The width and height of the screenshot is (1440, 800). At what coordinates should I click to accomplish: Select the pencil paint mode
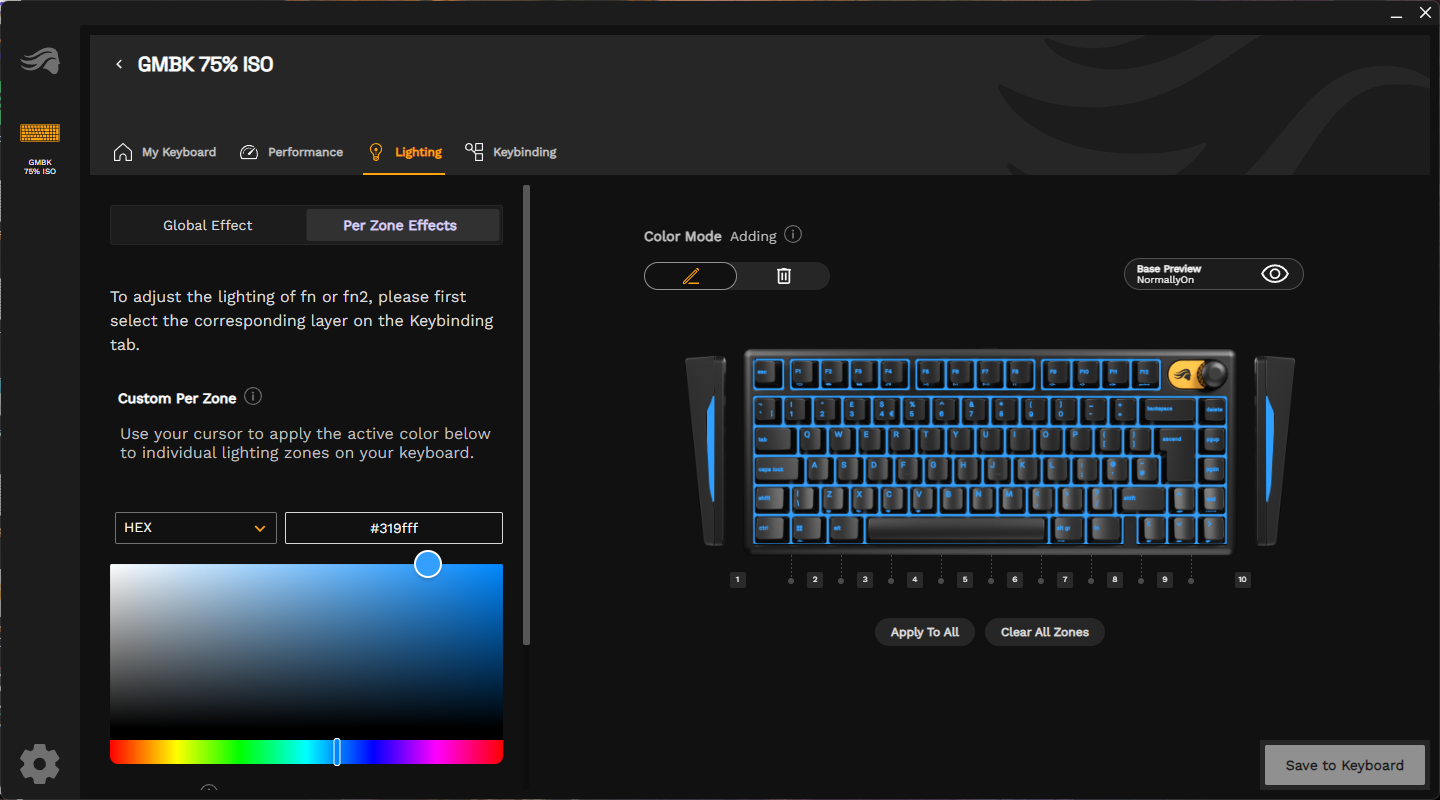coord(691,276)
